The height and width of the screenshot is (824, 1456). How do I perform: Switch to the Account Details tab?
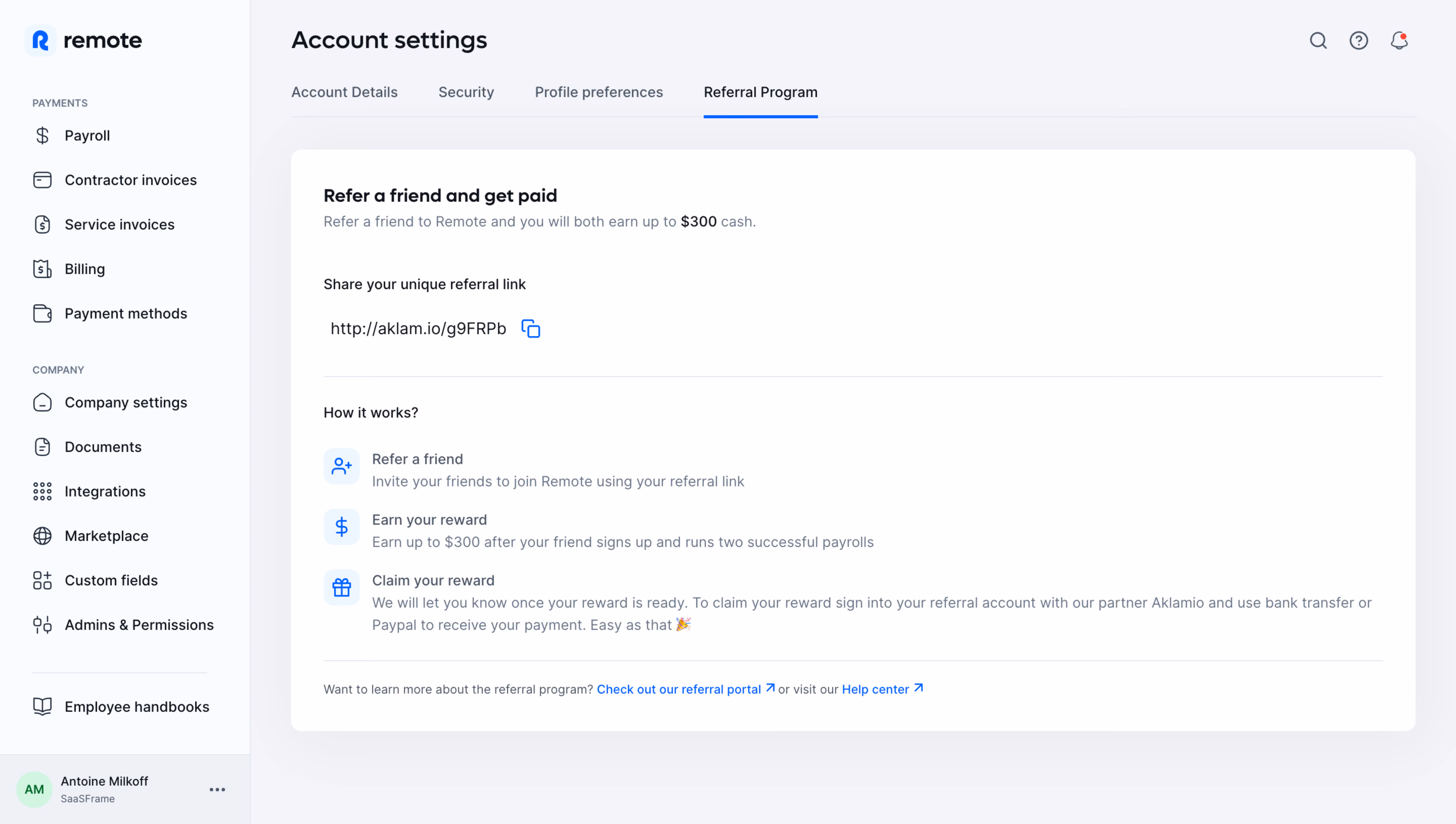click(x=344, y=92)
